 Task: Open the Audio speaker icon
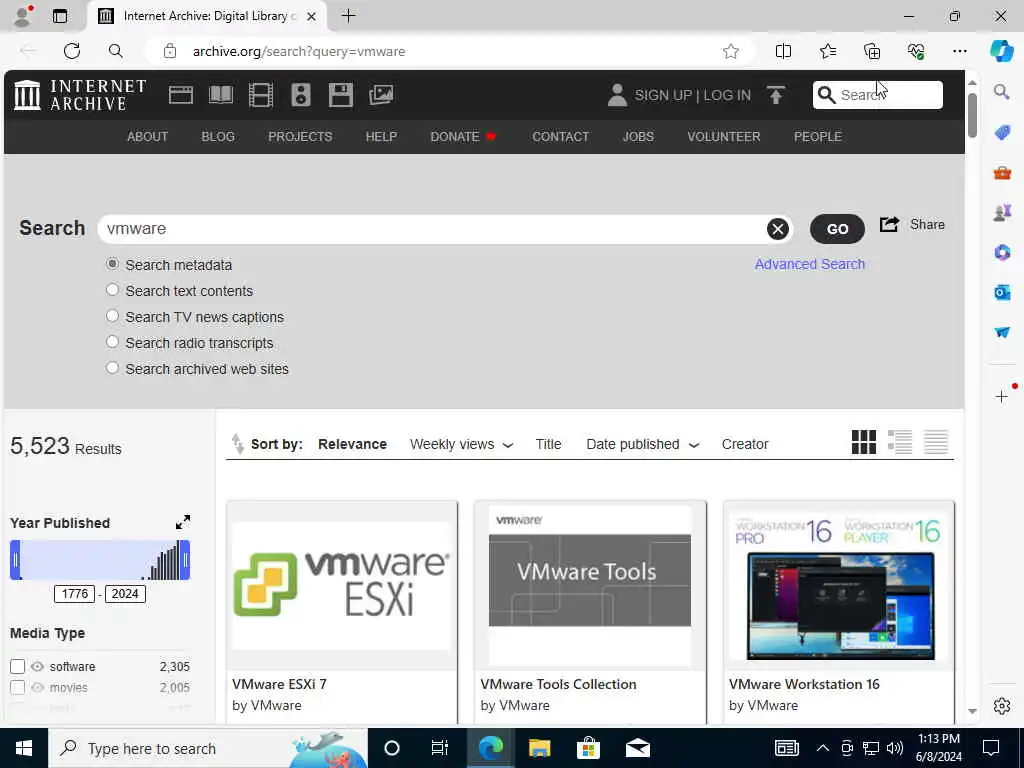tap(300, 95)
